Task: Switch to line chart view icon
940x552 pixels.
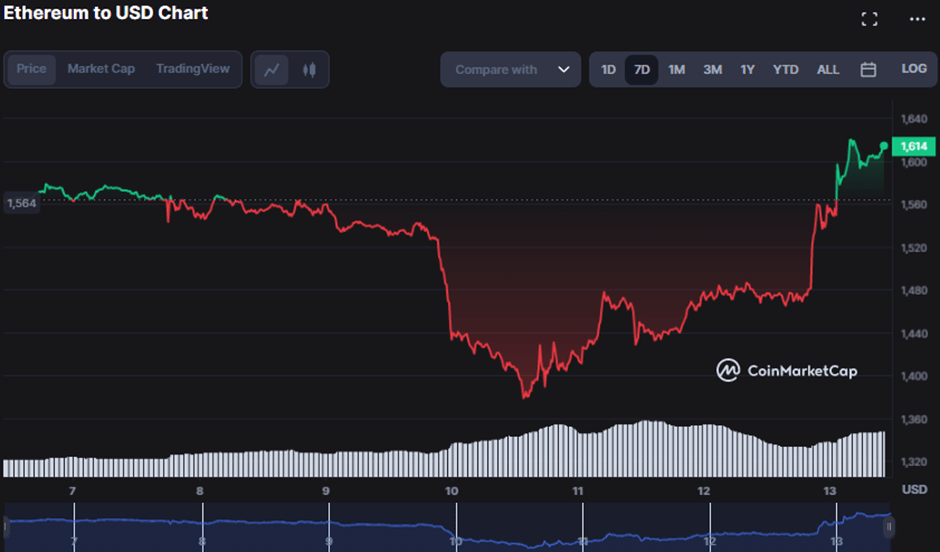Action: 271,70
